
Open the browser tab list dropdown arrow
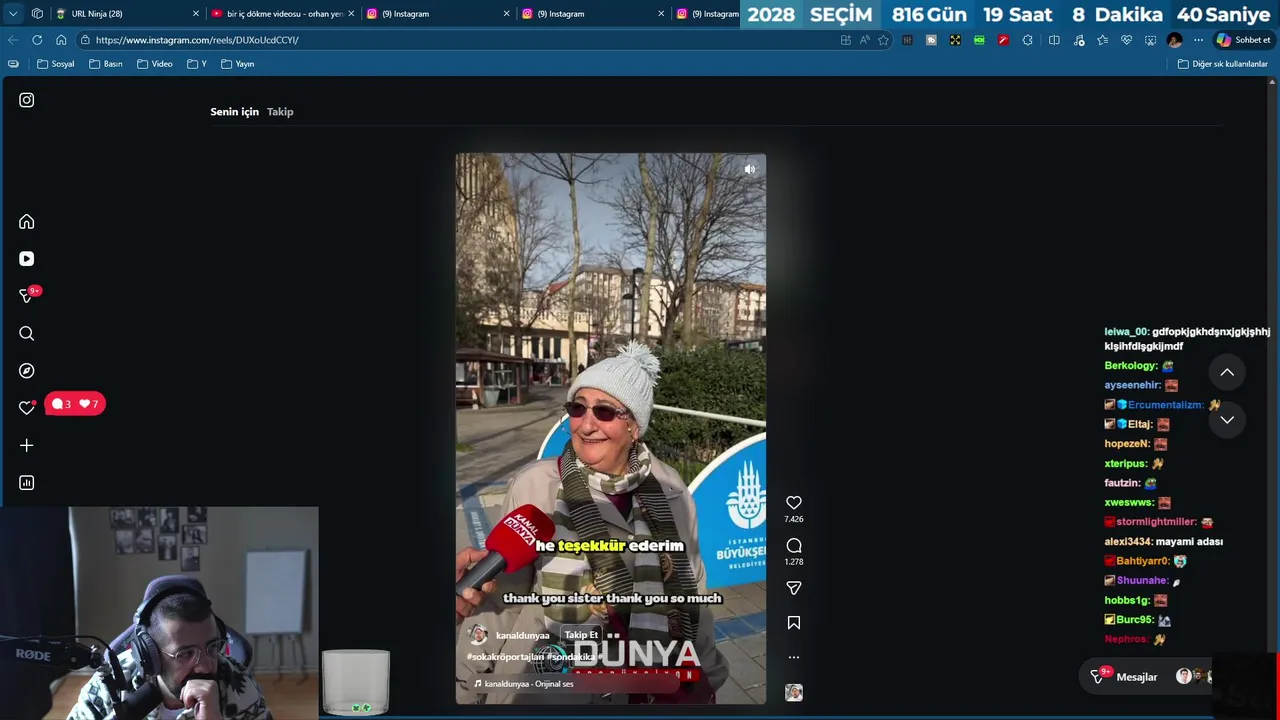click(x=13, y=14)
